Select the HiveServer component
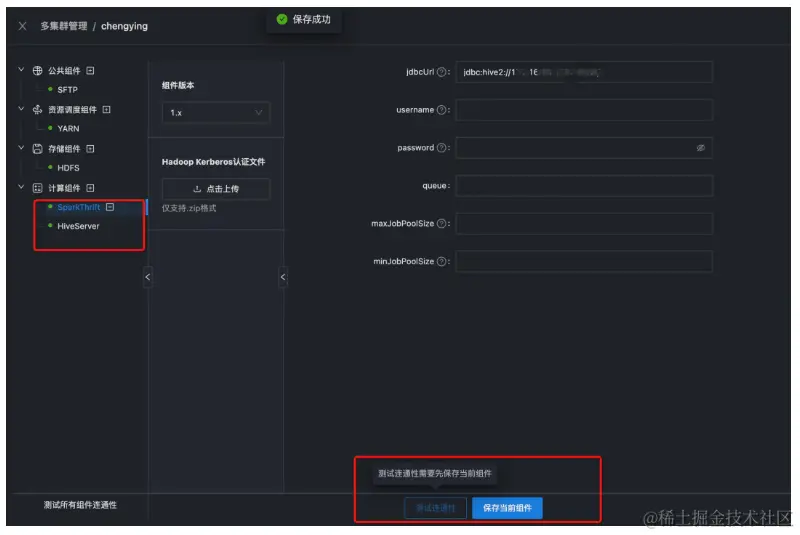Viewport: 800px width, 535px height. [78, 226]
